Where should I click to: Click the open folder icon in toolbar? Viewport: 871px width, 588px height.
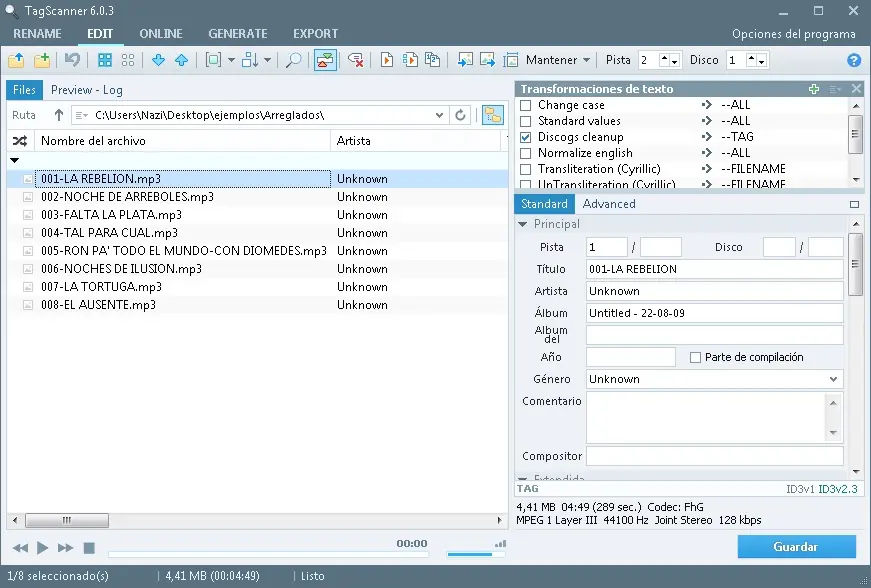coord(16,60)
